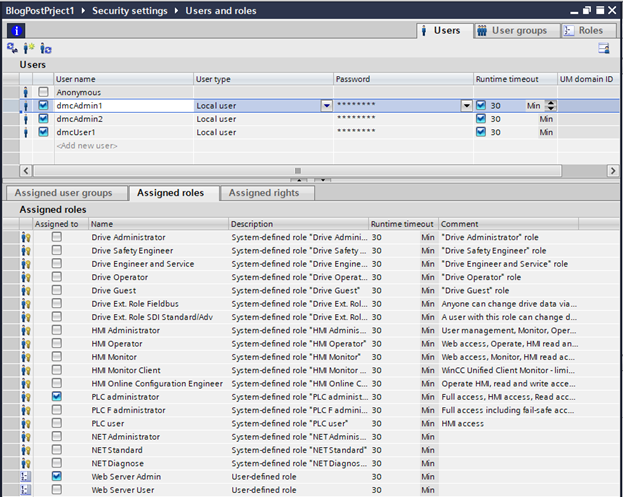Click the dmcAdmin1 user name field
Screen dimensions: 623x497
tap(120, 105)
